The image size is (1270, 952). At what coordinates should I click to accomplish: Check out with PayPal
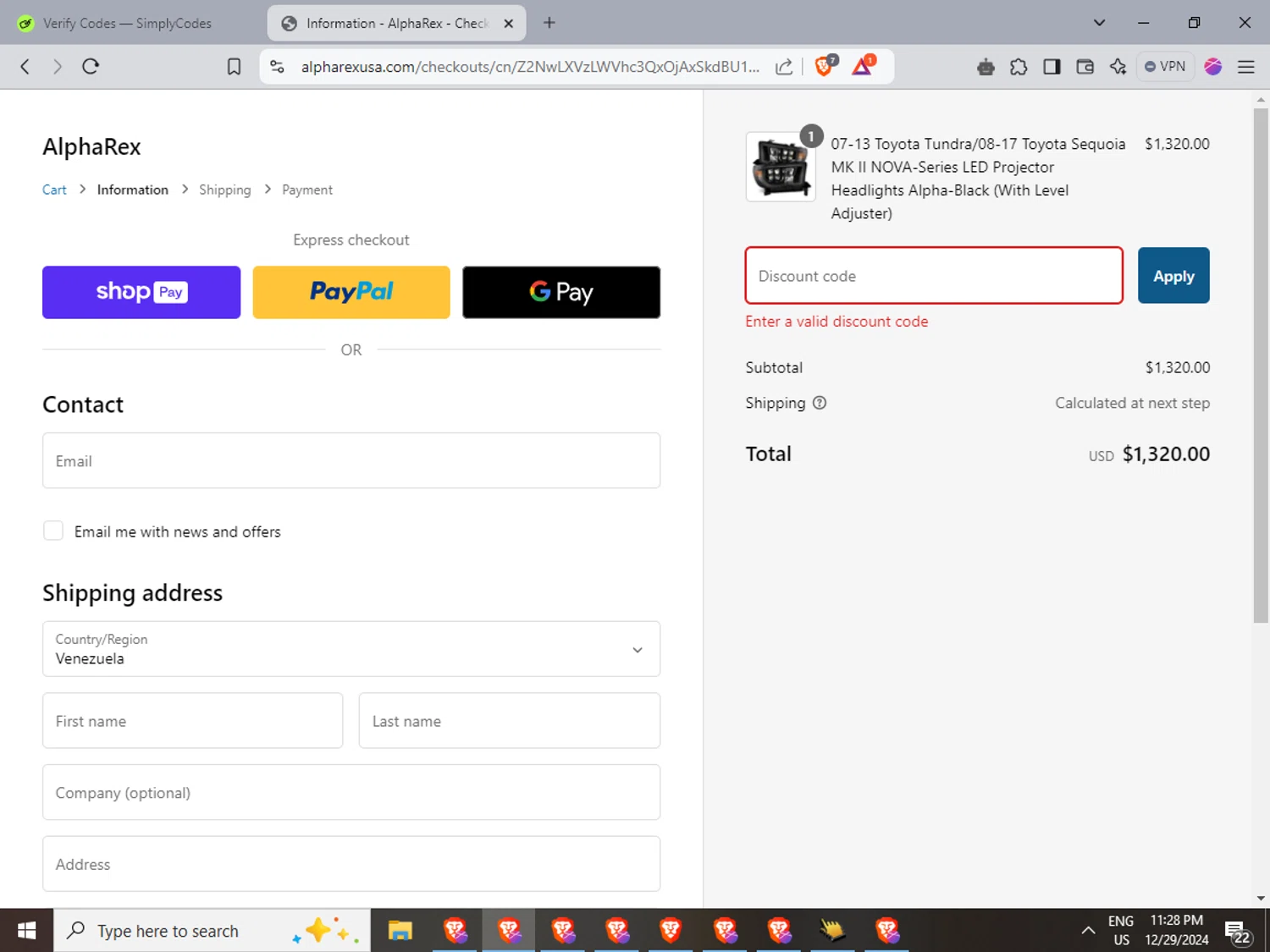pyautogui.click(x=351, y=292)
